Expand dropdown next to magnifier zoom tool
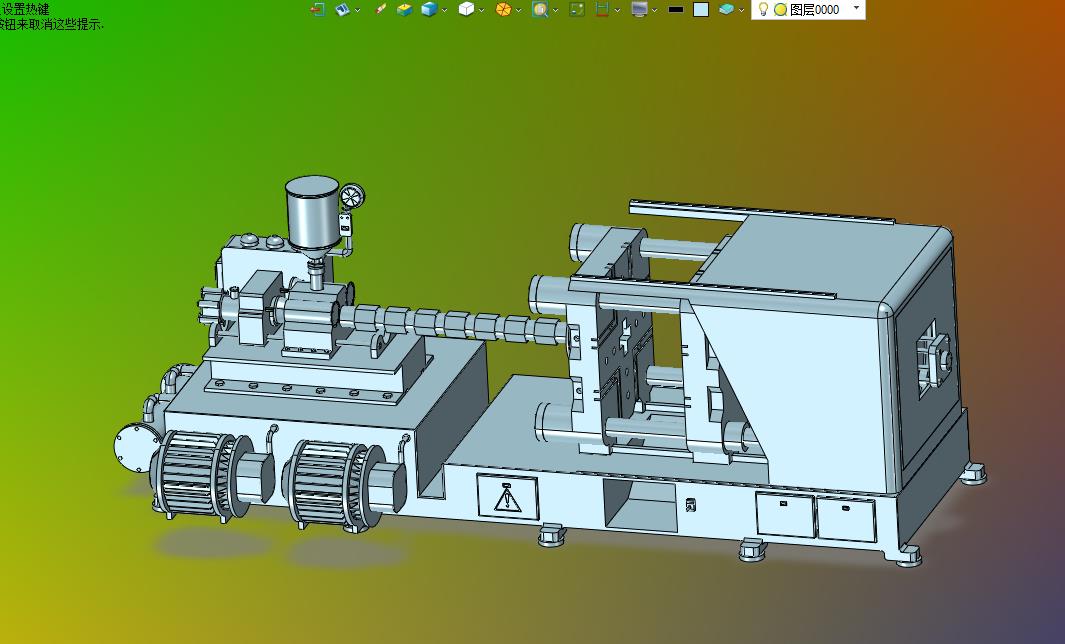 point(555,10)
